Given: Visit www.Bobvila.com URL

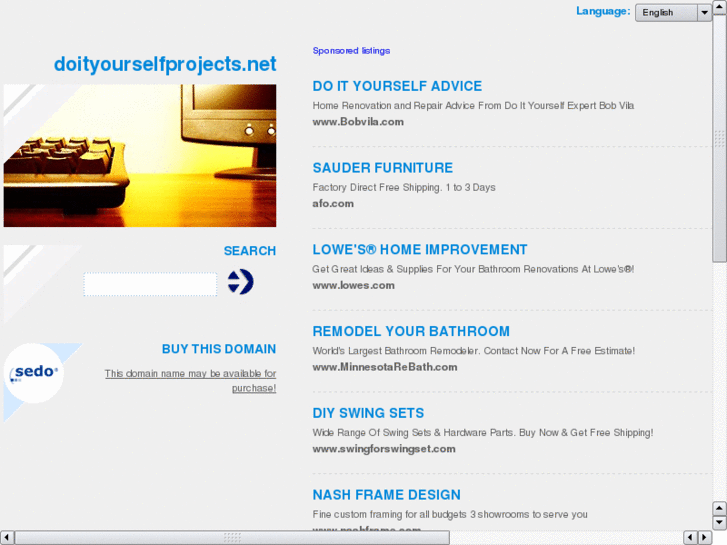Looking at the screenshot, I should 358,122.
